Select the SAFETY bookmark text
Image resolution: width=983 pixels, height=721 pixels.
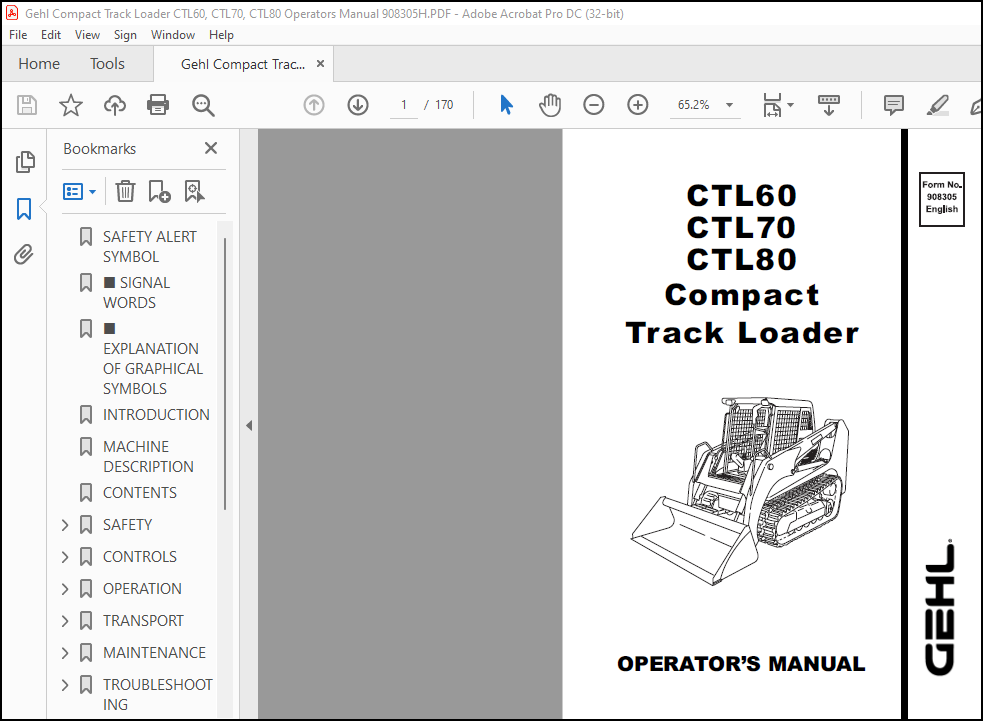(127, 525)
